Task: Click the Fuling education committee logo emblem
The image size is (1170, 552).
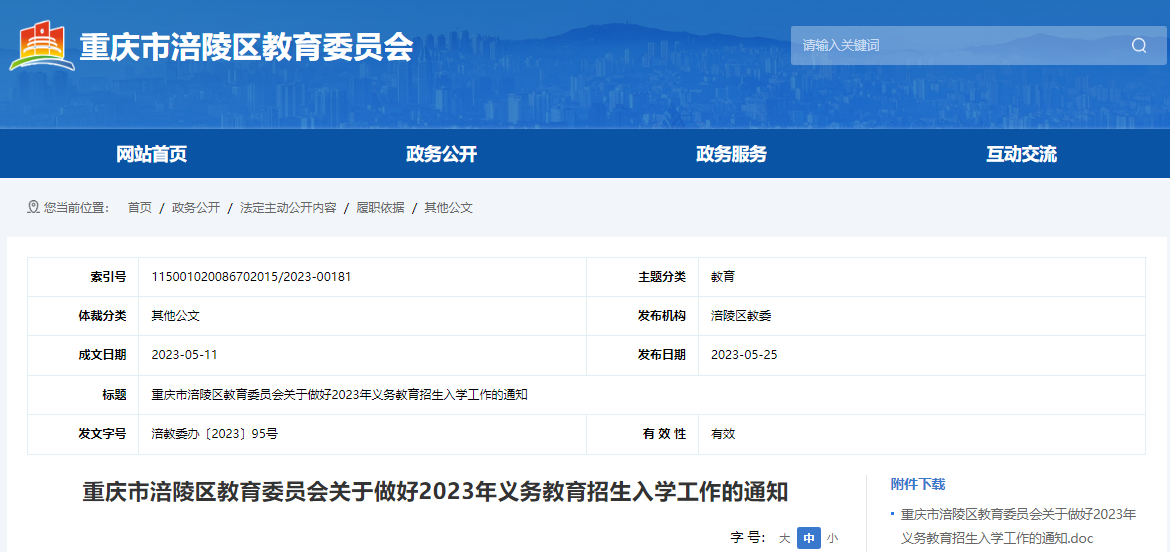Action: (43, 46)
